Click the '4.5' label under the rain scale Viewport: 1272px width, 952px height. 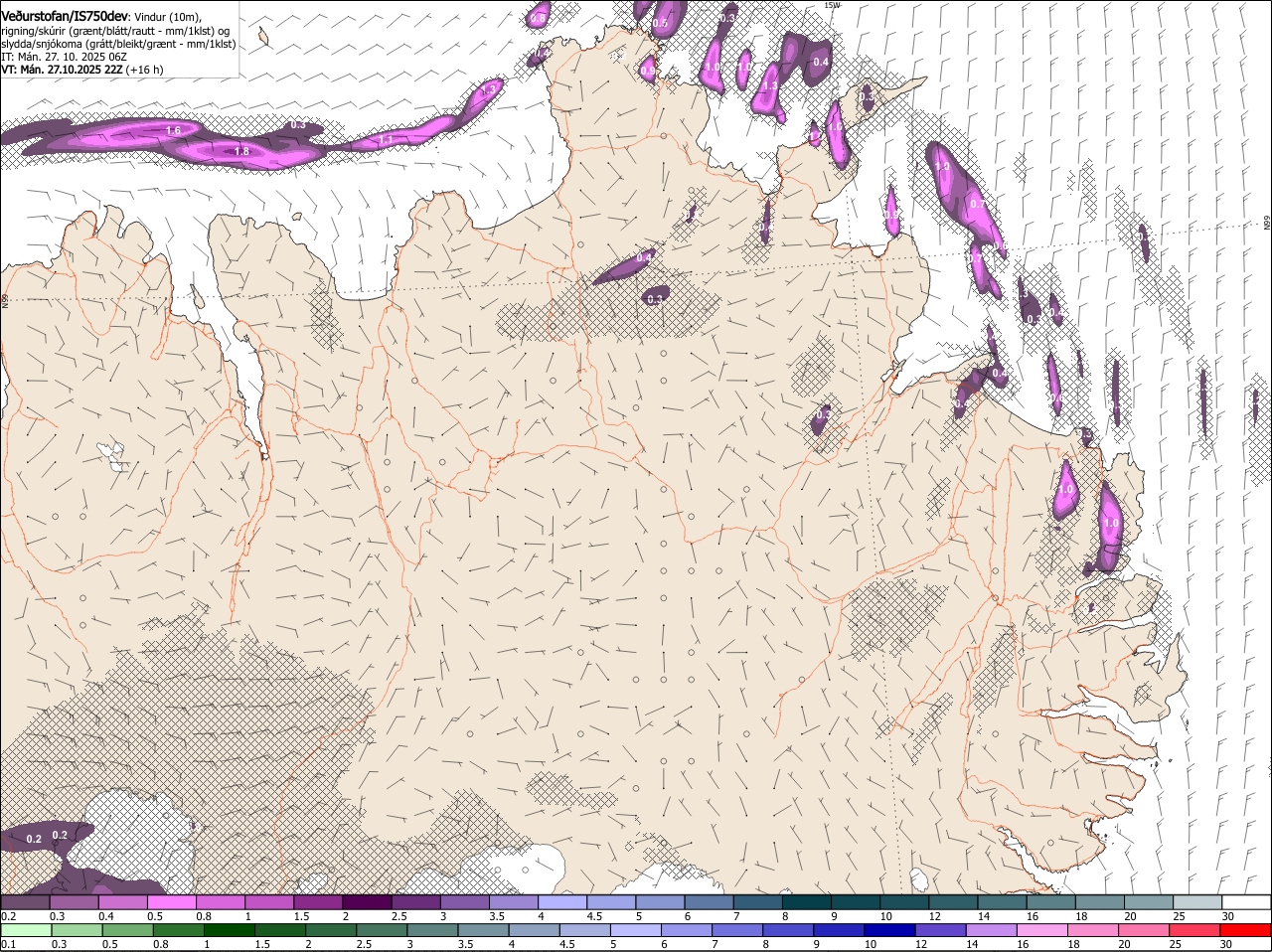click(x=567, y=944)
